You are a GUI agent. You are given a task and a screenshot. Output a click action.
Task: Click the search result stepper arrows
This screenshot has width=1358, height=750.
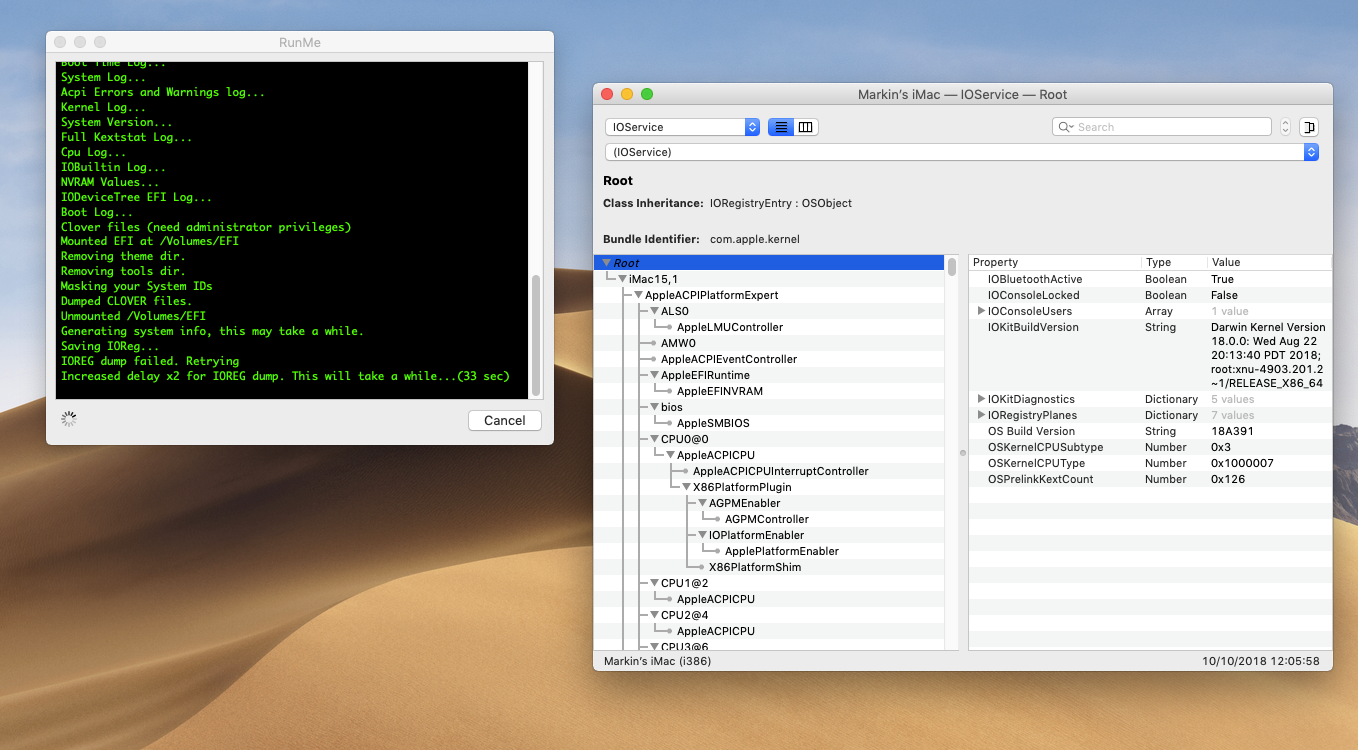[1285, 127]
